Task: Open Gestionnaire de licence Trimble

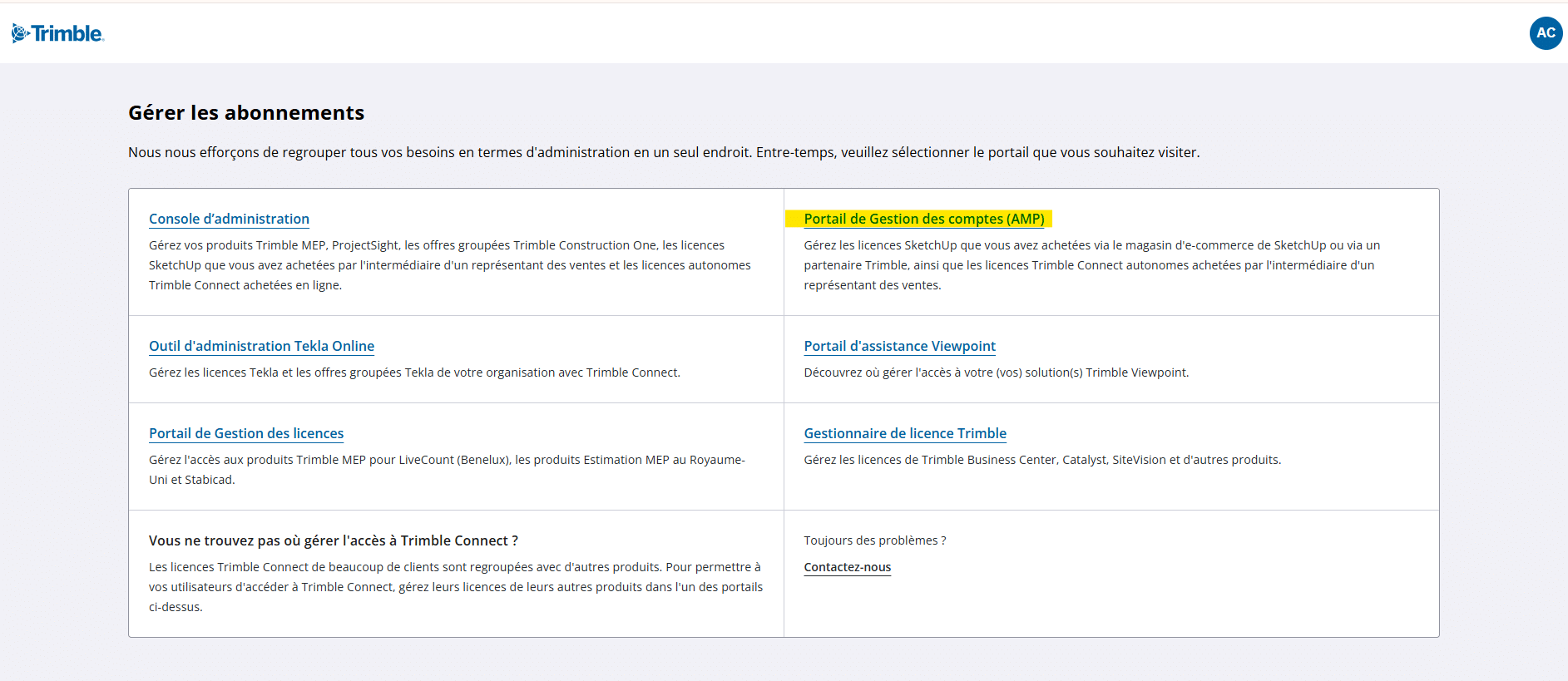Action: click(905, 433)
